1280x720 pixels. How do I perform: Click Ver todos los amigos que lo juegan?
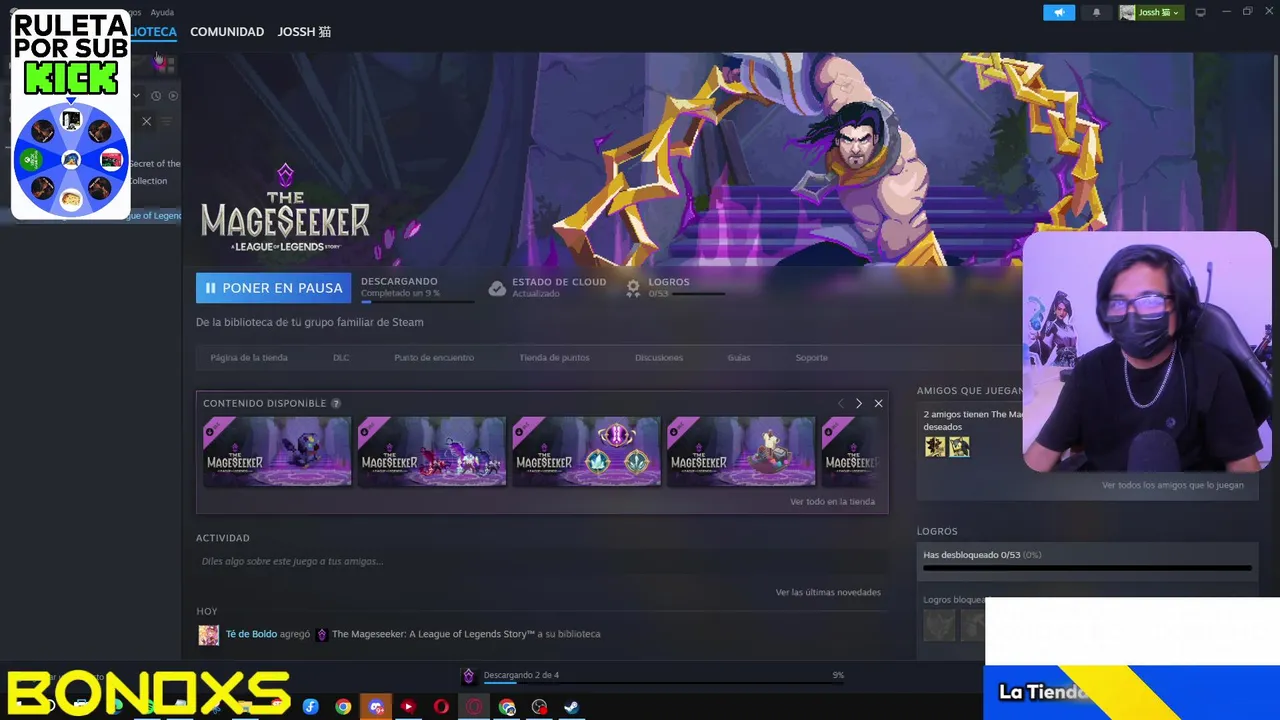pos(1173,485)
